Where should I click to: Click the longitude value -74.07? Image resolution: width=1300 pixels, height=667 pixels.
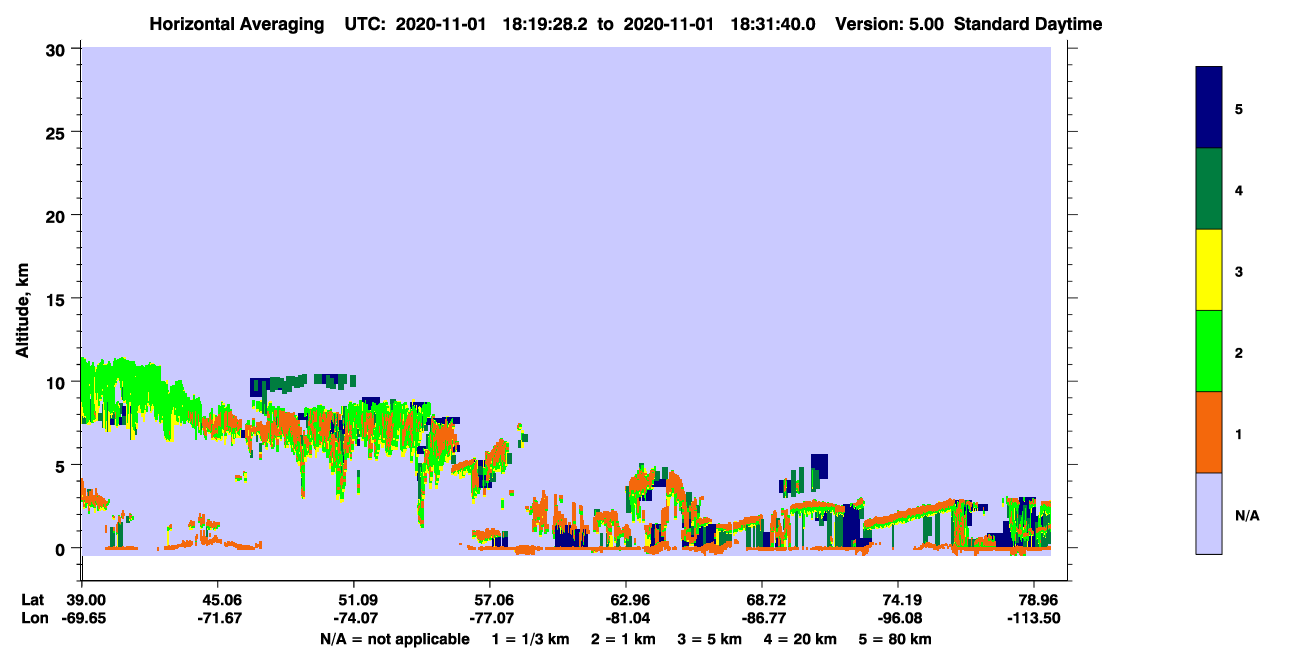tap(354, 618)
